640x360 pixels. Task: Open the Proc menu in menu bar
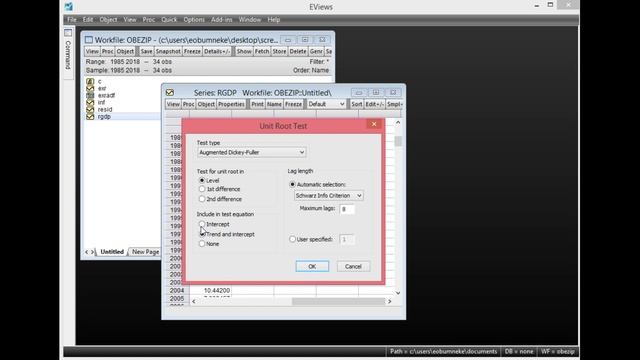point(149,20)
